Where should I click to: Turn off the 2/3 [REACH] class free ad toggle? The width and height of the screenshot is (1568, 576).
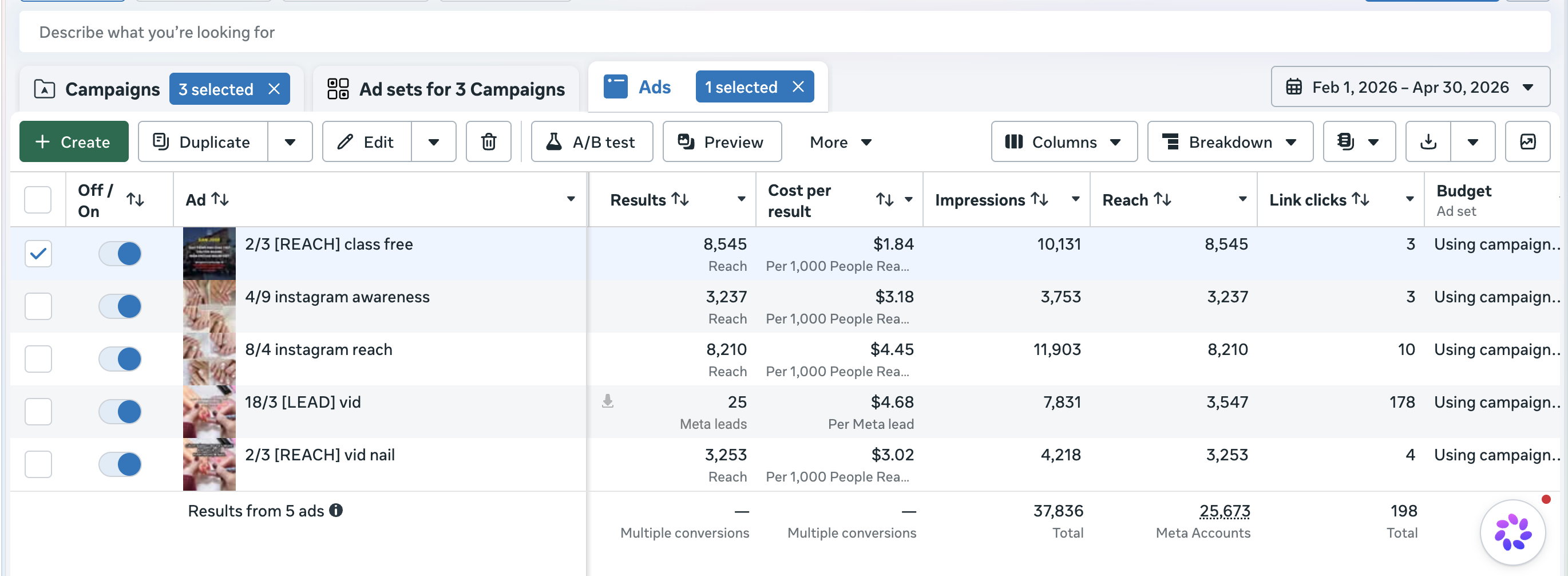(120, 253)
